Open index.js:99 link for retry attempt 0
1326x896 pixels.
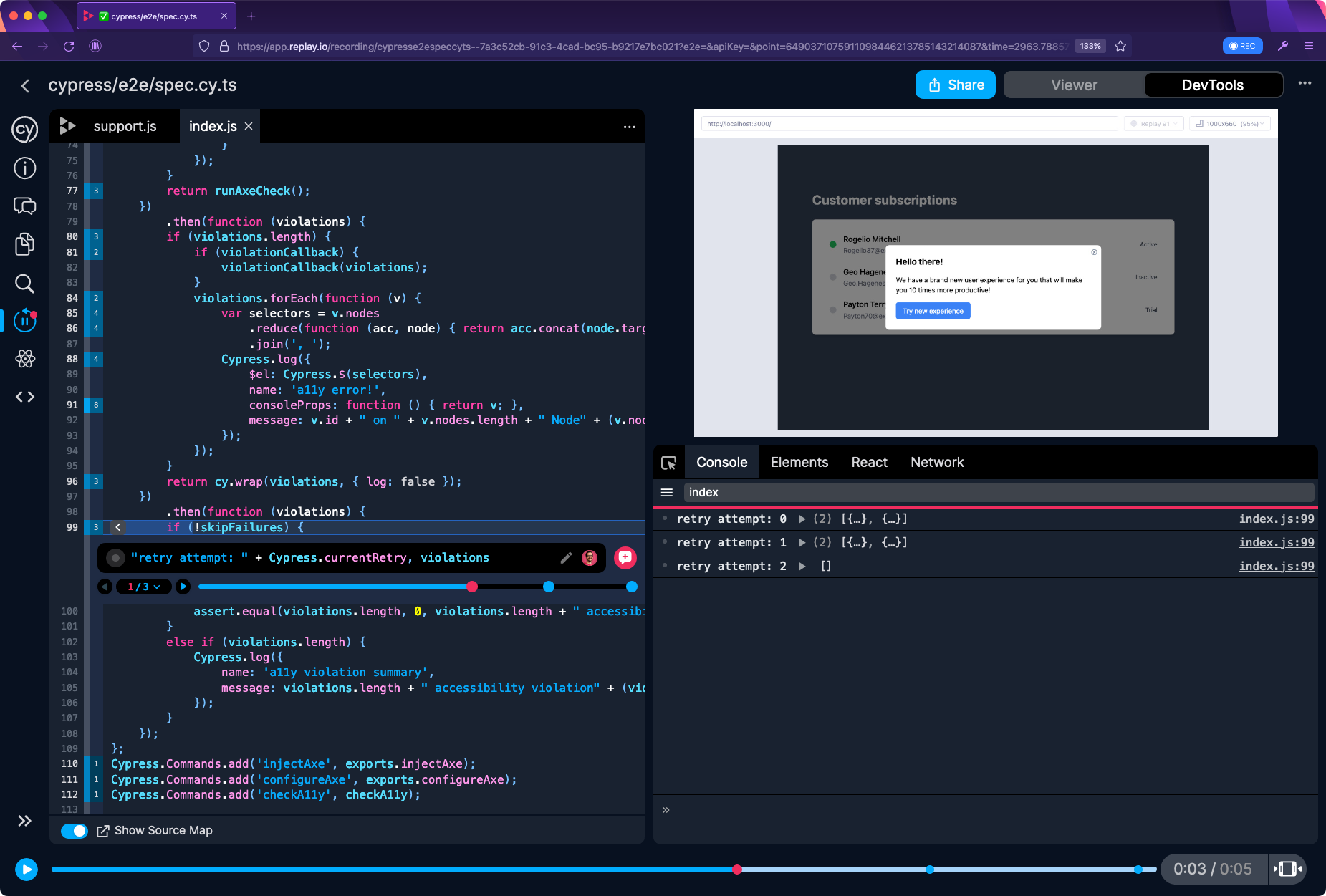coord(1277,519)
